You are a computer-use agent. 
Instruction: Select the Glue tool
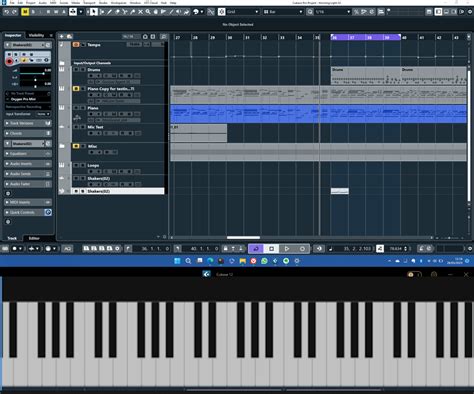(x=133, y=12)
